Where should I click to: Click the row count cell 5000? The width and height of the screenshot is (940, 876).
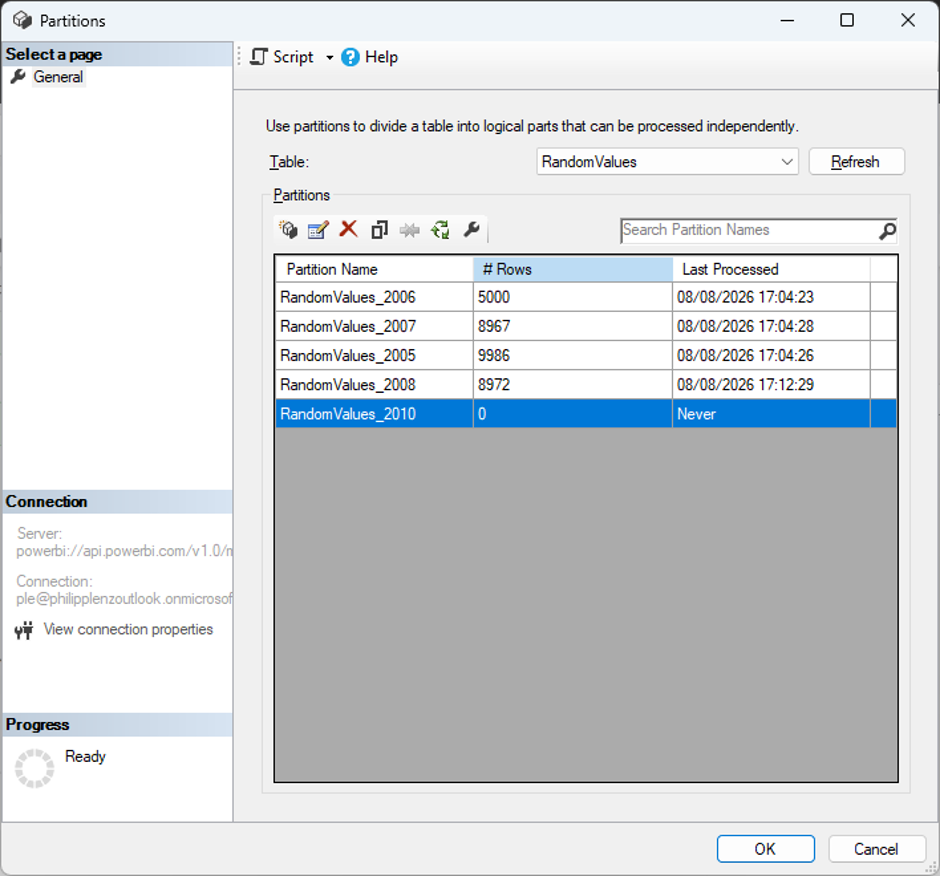click(573, 297)
